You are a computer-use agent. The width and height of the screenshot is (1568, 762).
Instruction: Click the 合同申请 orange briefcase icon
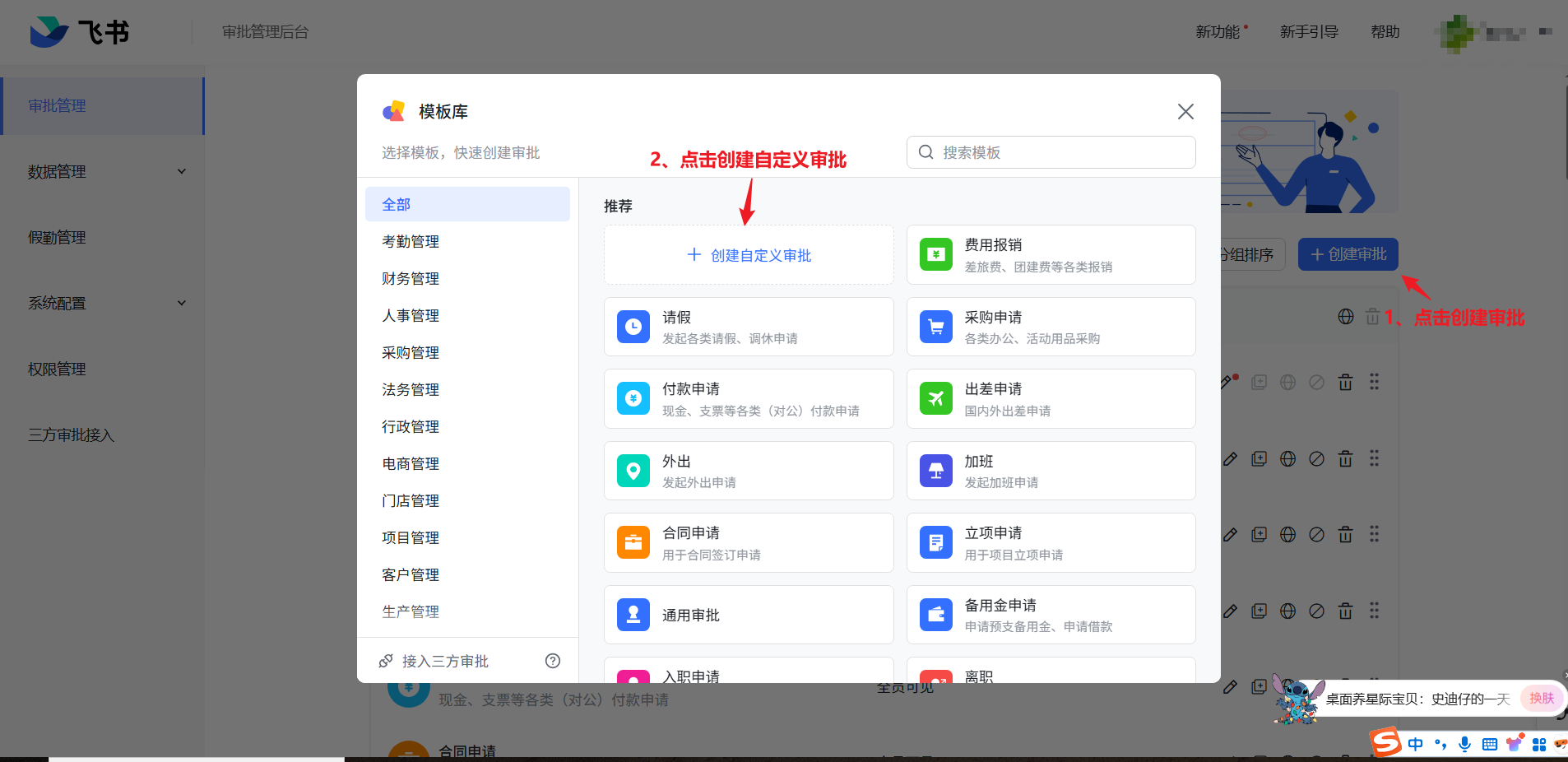click(633, 543)
